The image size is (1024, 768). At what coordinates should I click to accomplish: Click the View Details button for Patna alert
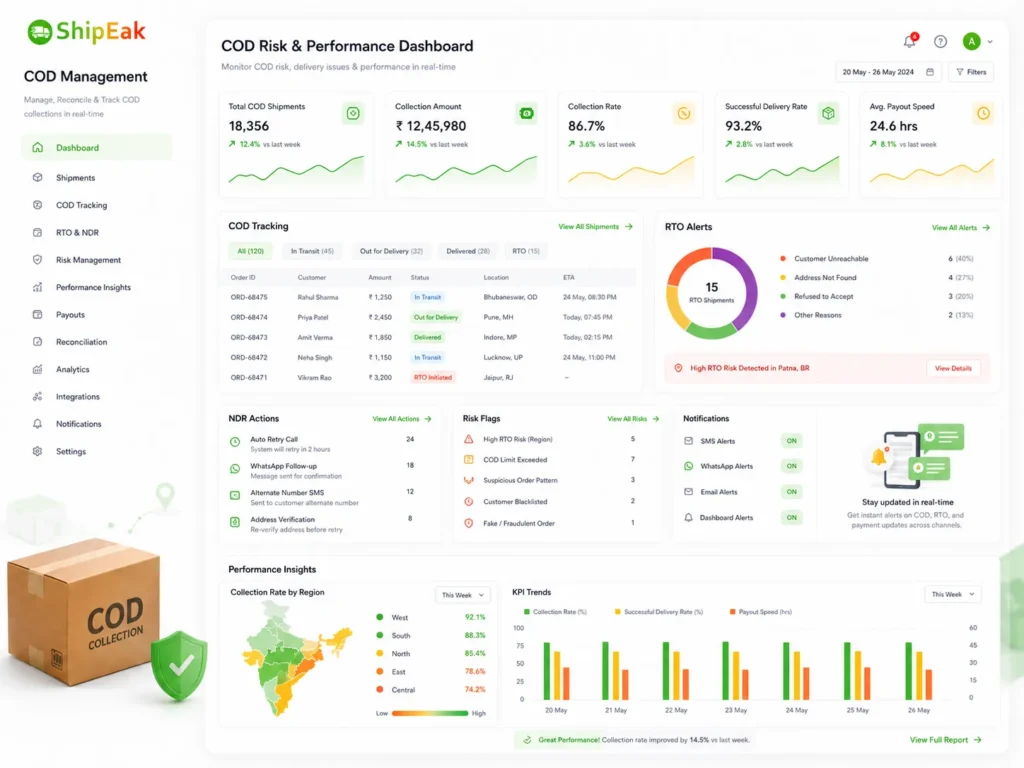click(x=953, y=368)
